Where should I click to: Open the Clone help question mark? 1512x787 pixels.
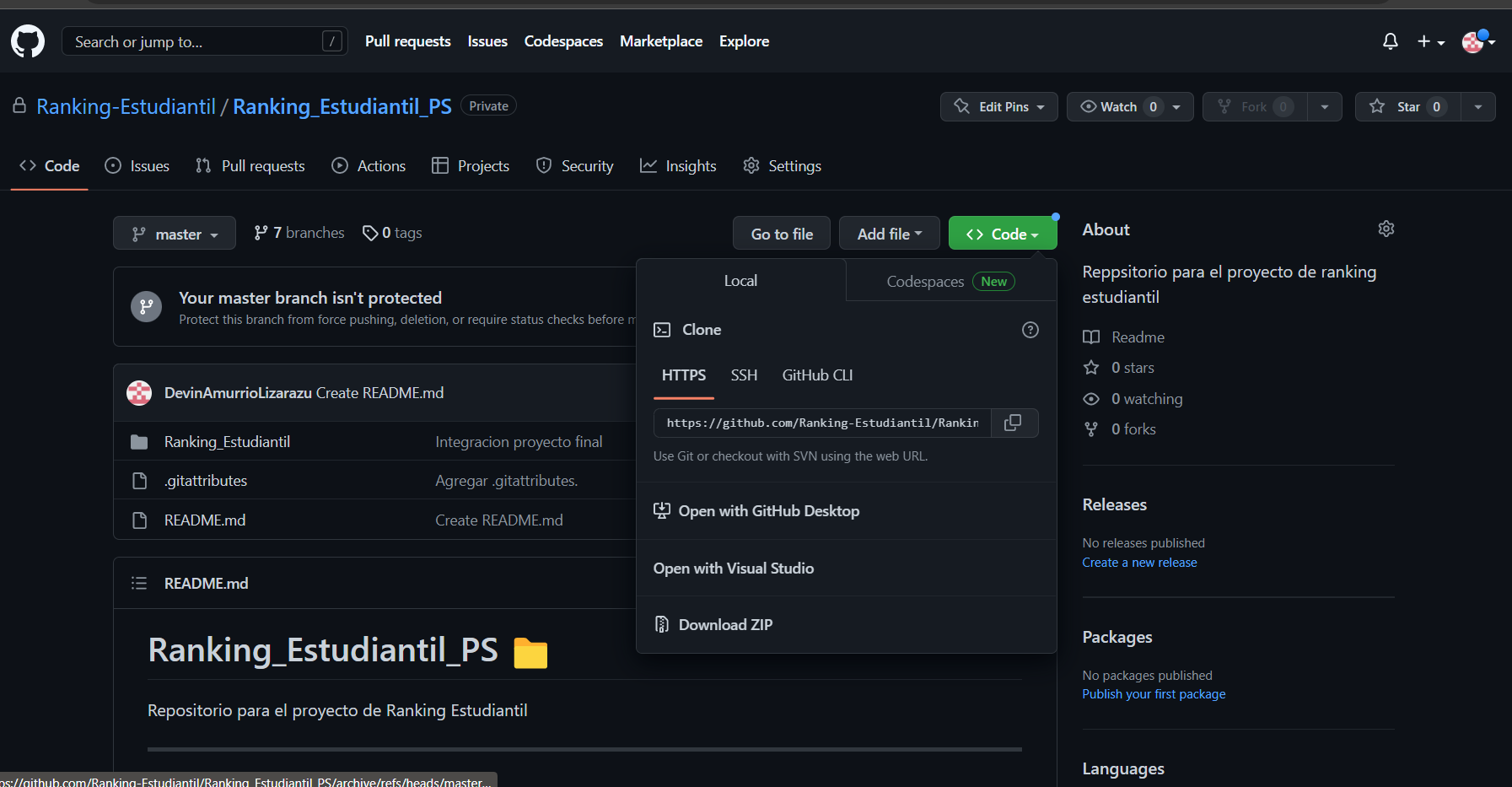tap(1030, 330)
